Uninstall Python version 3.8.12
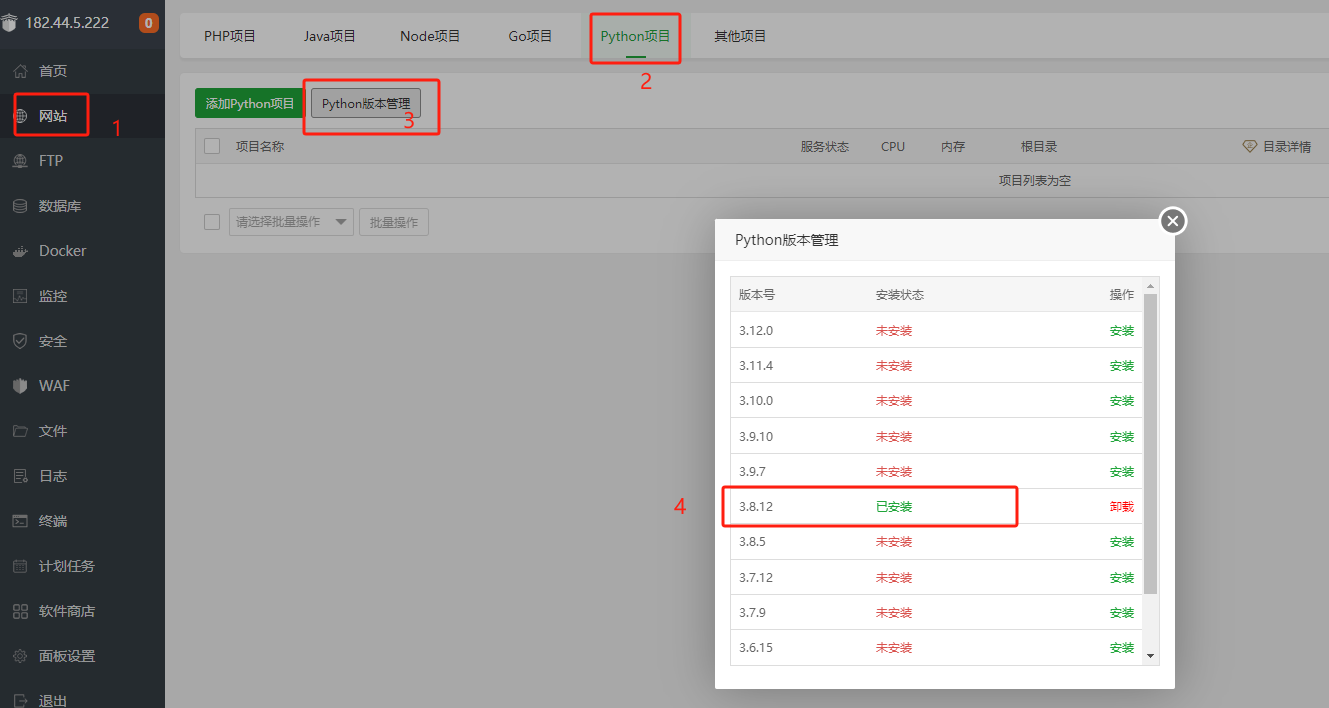The image size is (1329, 708). (1122, 507)
